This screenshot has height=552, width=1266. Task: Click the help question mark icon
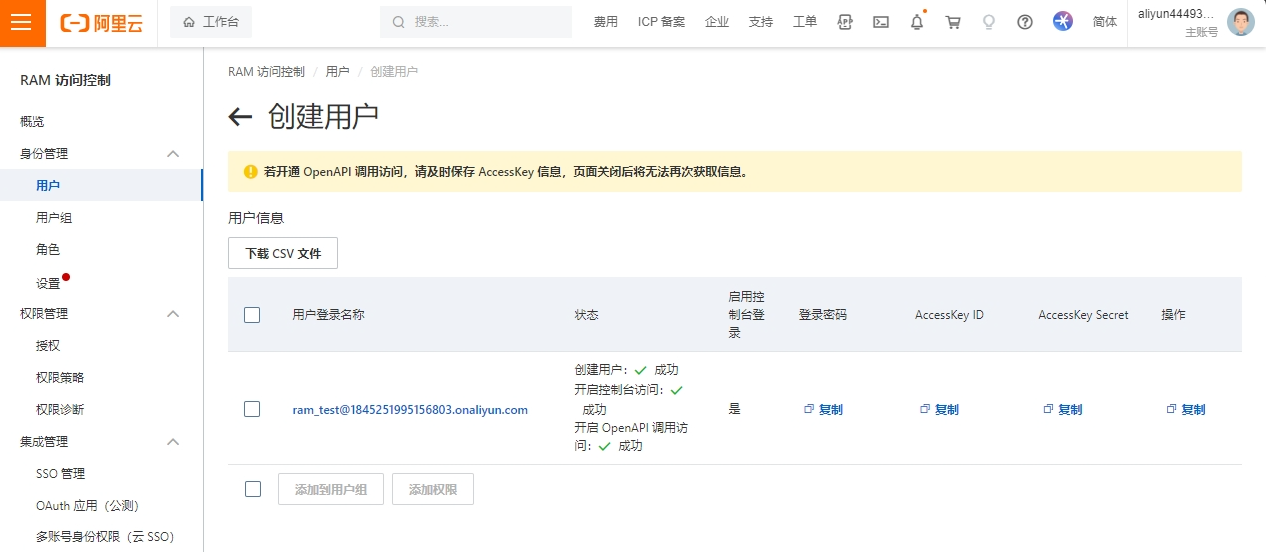point(1024,22)
